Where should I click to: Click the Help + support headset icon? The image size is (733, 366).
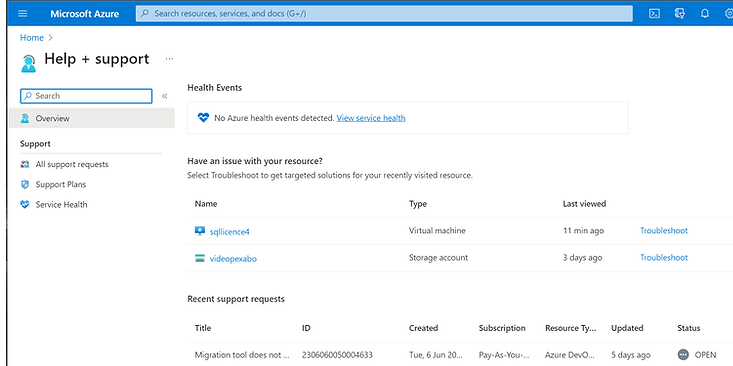click(x=29, y=64)
